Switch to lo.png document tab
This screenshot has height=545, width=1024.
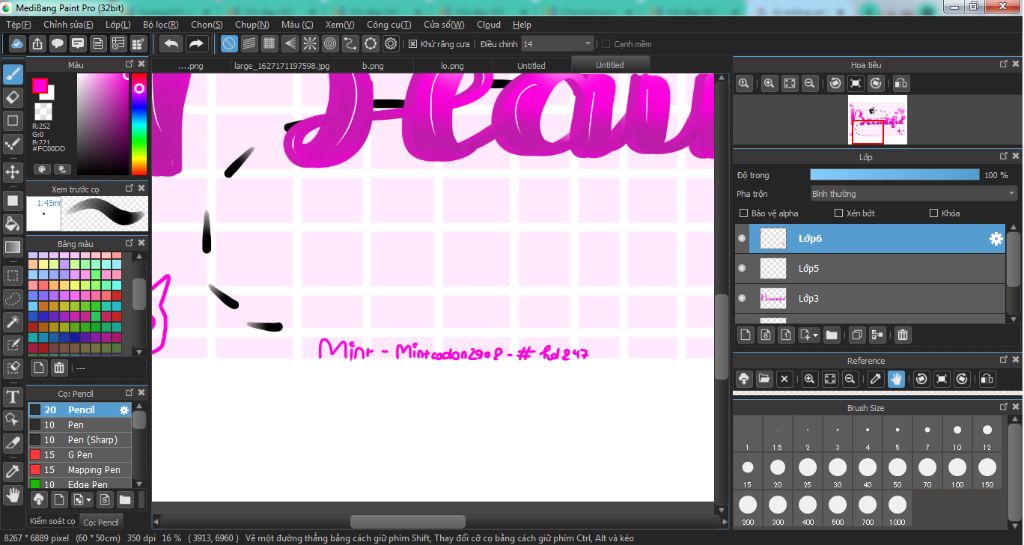[x=452, y=66]
